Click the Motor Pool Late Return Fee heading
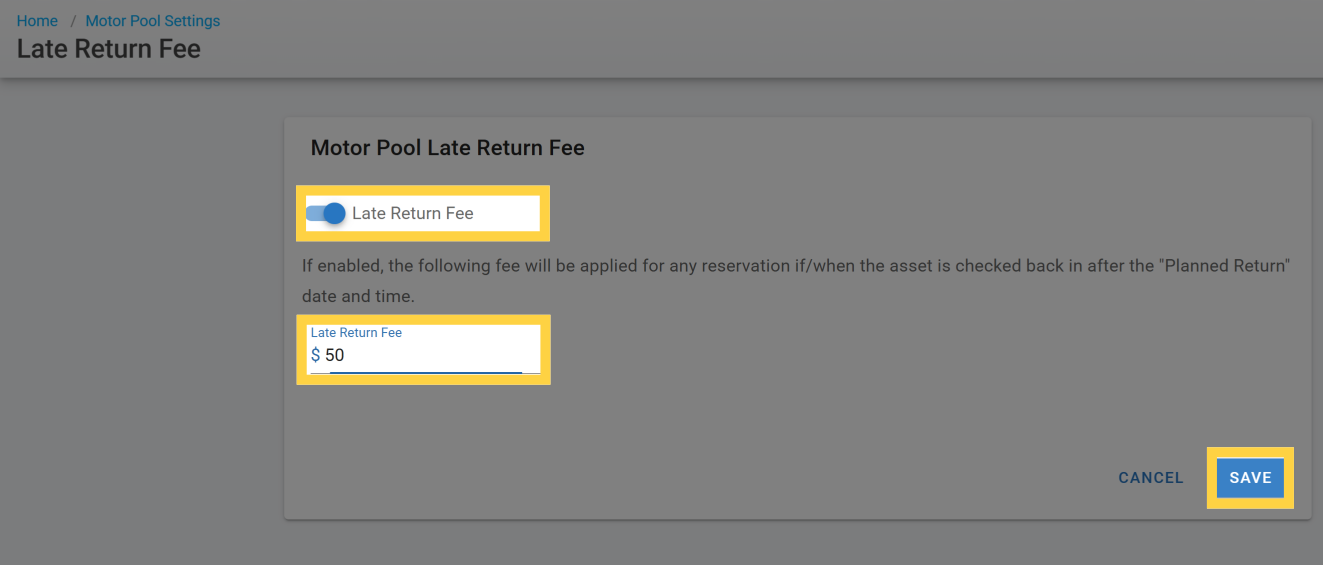 [447, 148]
